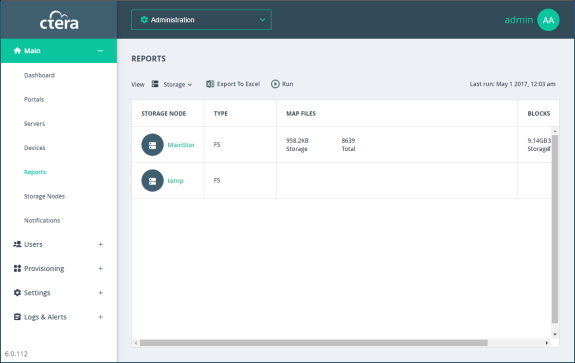Click the FS type in temp row
This screenshot has height=363, width=575.
(217, 180)
